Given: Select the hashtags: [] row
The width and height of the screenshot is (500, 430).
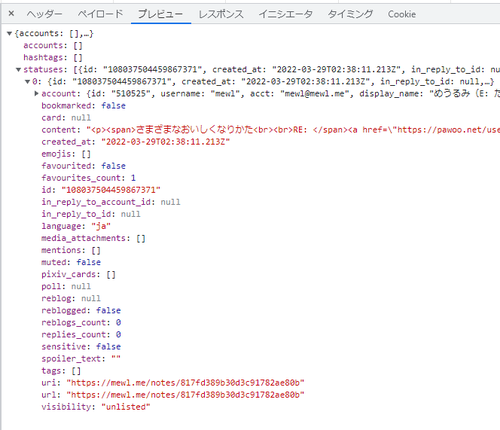Looking at the screenshot, I should (x=53, y=58).
